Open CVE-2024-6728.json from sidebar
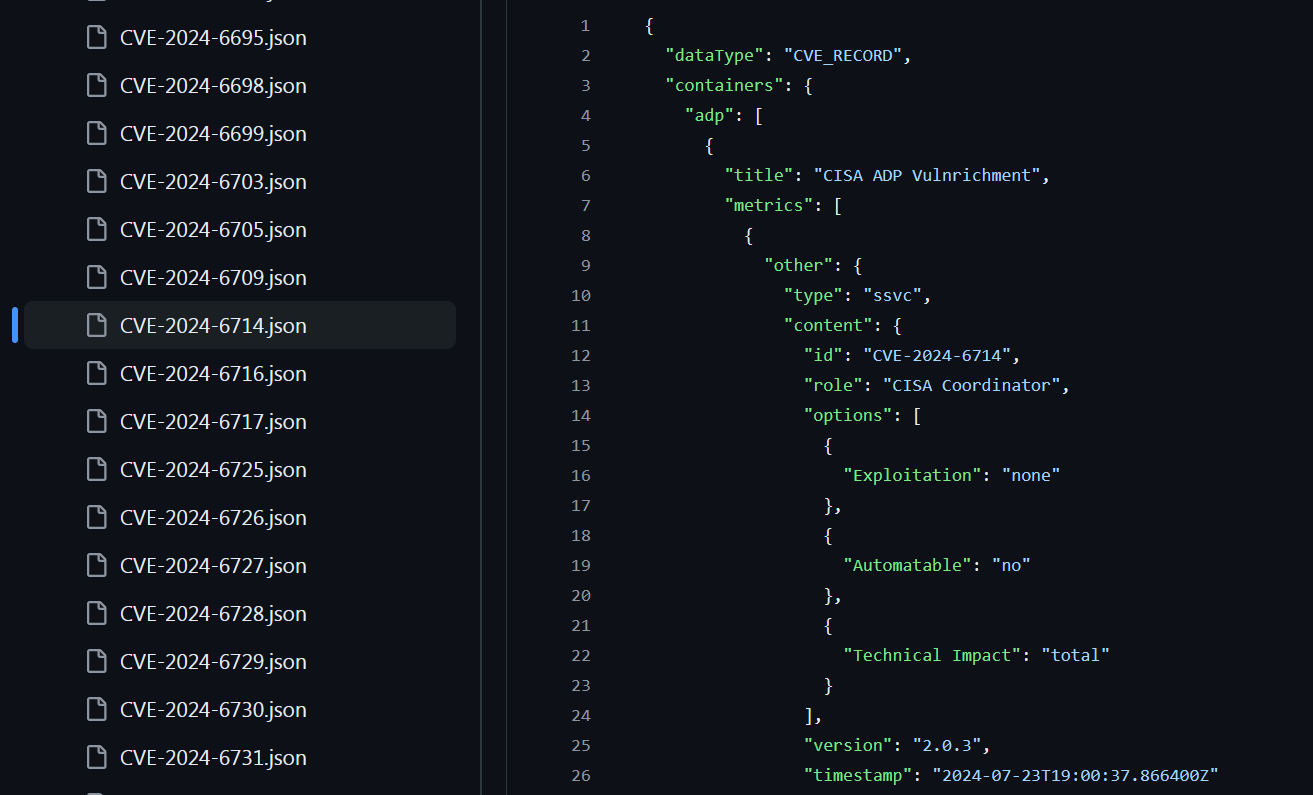1313x795 pixels. click(x=213, y=614)
